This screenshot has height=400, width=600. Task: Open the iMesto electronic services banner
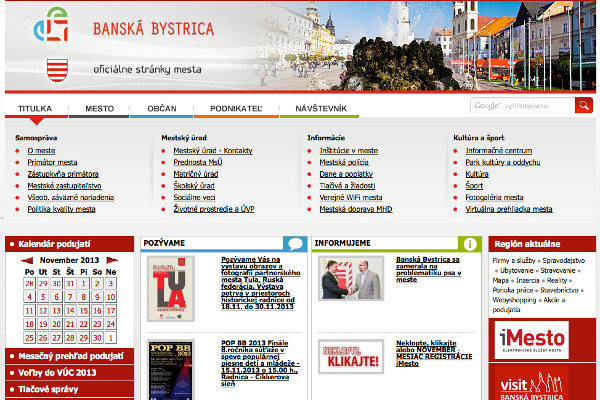coord(532,340)
